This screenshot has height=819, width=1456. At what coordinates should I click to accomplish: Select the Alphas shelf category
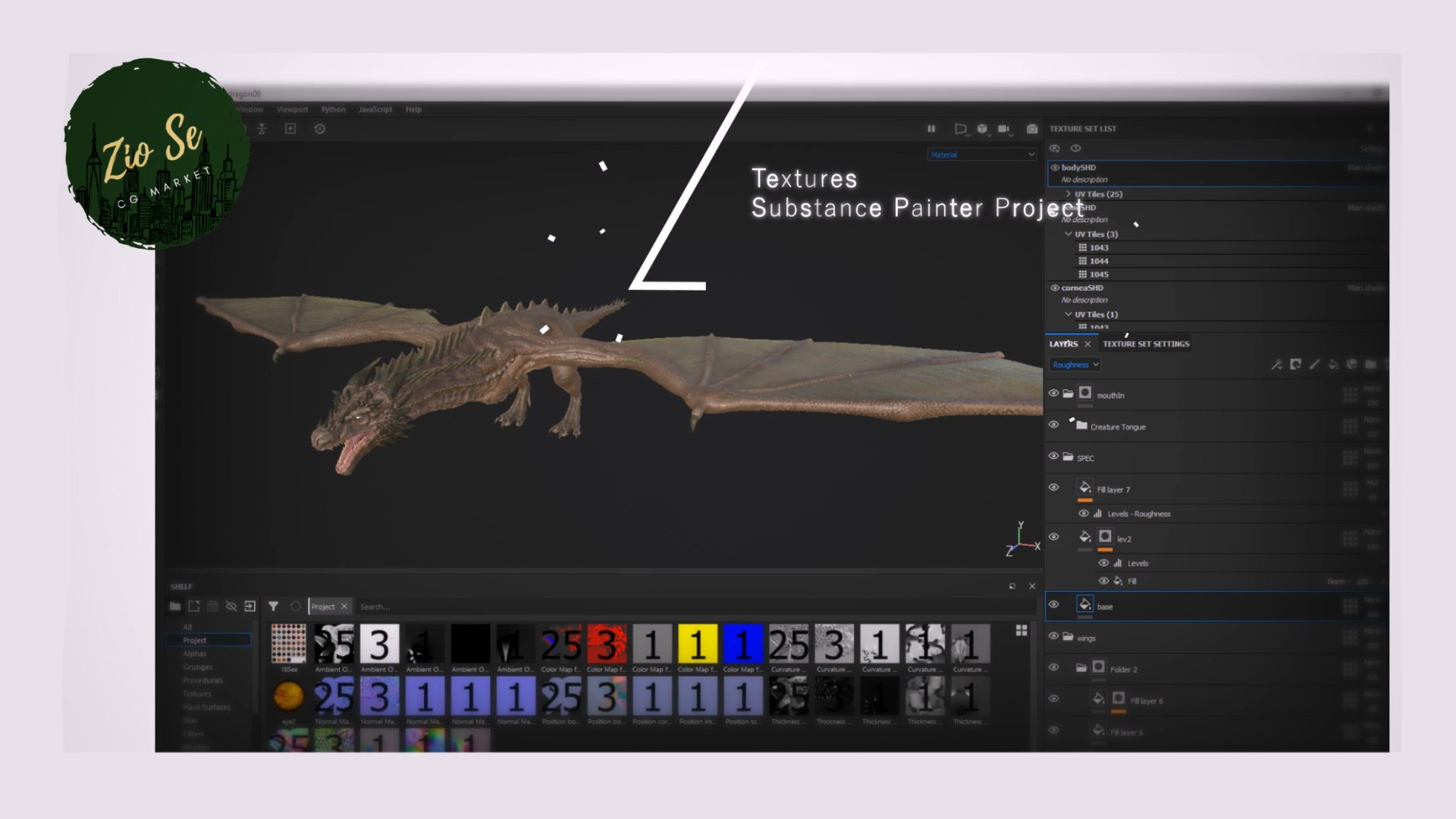pos(195,654)
